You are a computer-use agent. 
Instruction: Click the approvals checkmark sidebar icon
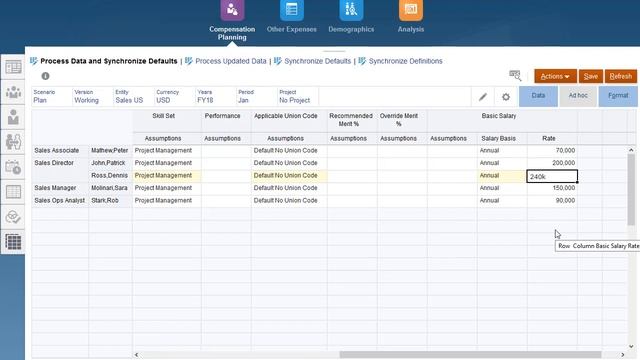(13, 217)
